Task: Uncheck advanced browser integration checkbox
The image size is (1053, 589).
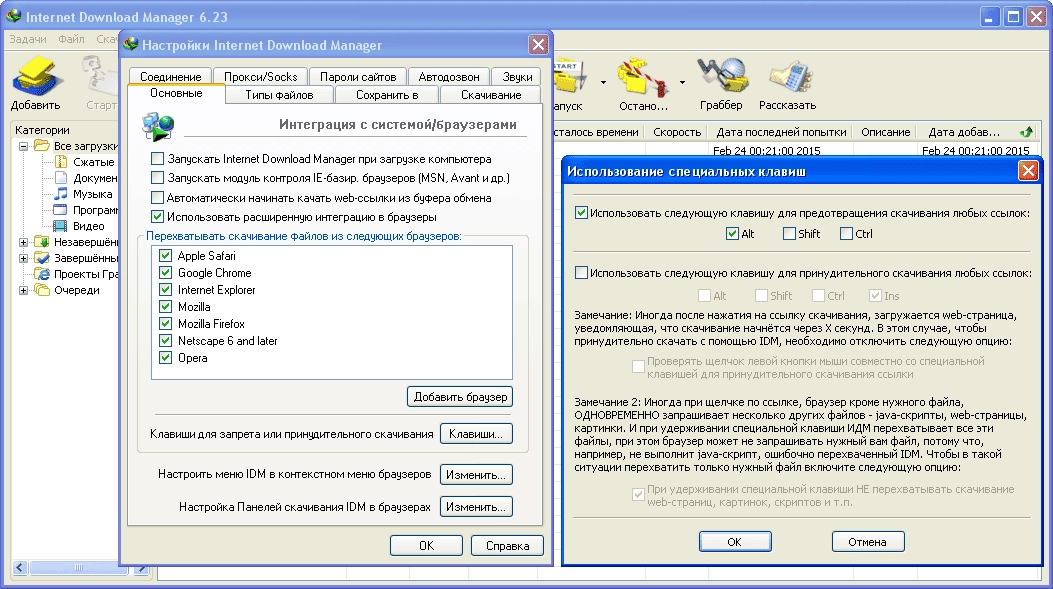Action: pyautogui.click(x=157, y=217)
